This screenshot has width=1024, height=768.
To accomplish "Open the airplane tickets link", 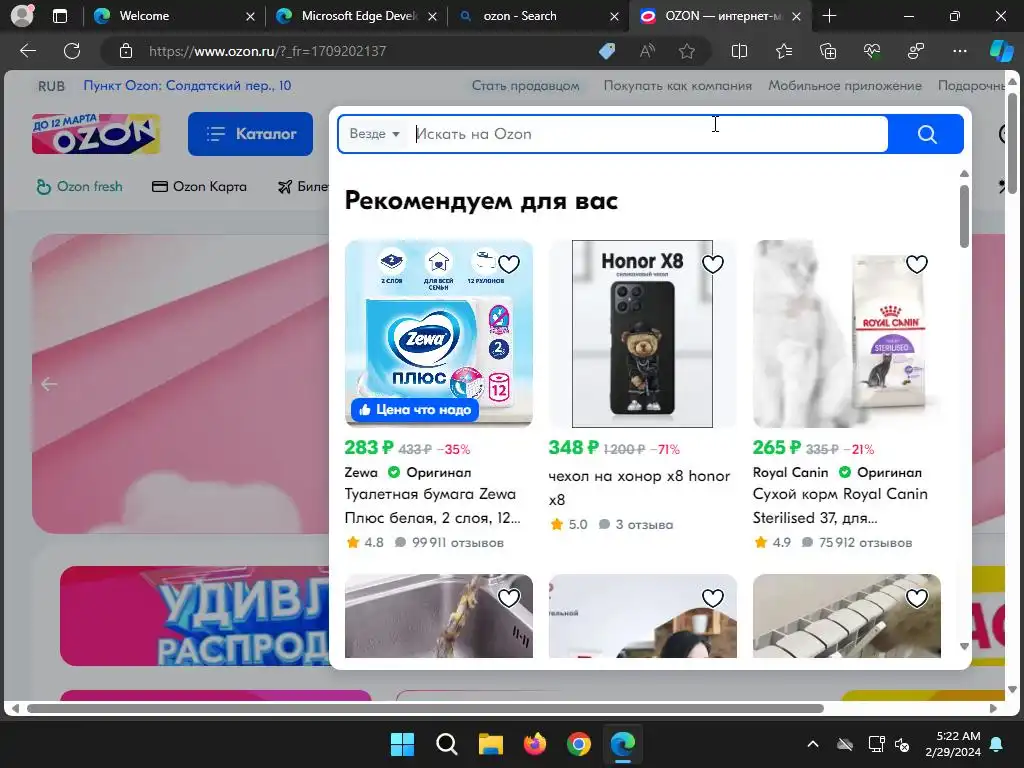I will coord(303,187).
